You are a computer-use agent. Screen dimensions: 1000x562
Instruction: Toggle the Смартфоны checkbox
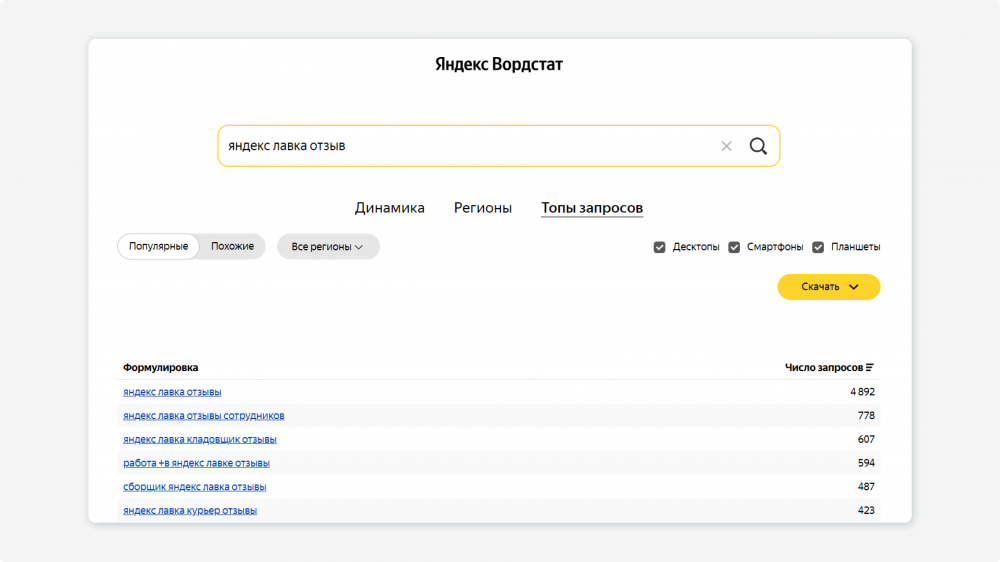(734, 247)
